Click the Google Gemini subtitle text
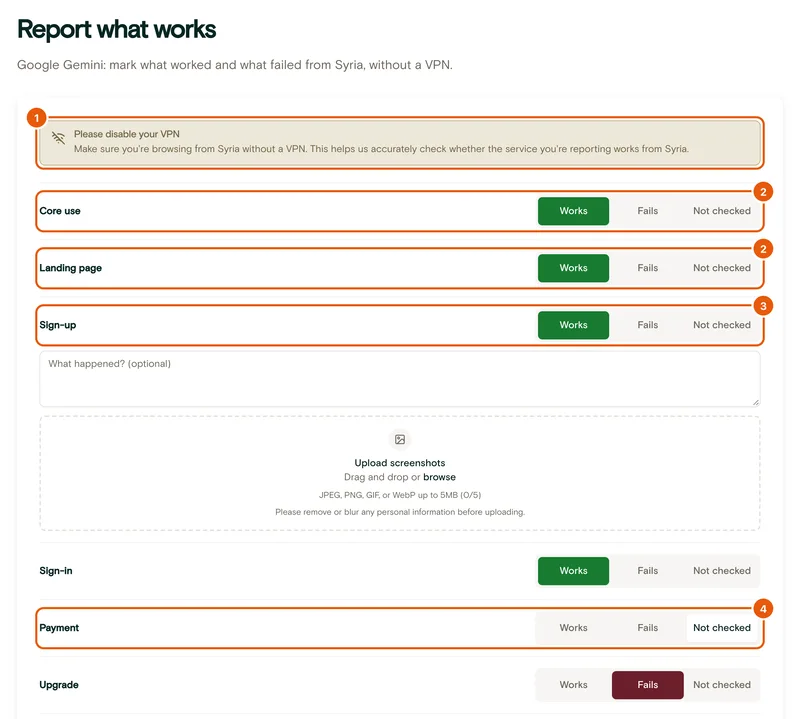 pos(235,65)
